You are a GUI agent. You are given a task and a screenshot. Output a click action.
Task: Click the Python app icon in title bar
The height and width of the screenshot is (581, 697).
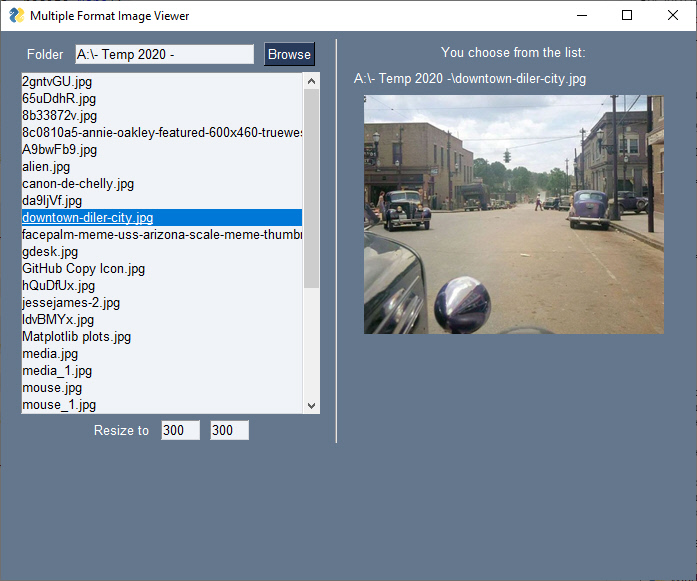pos(16,15)
